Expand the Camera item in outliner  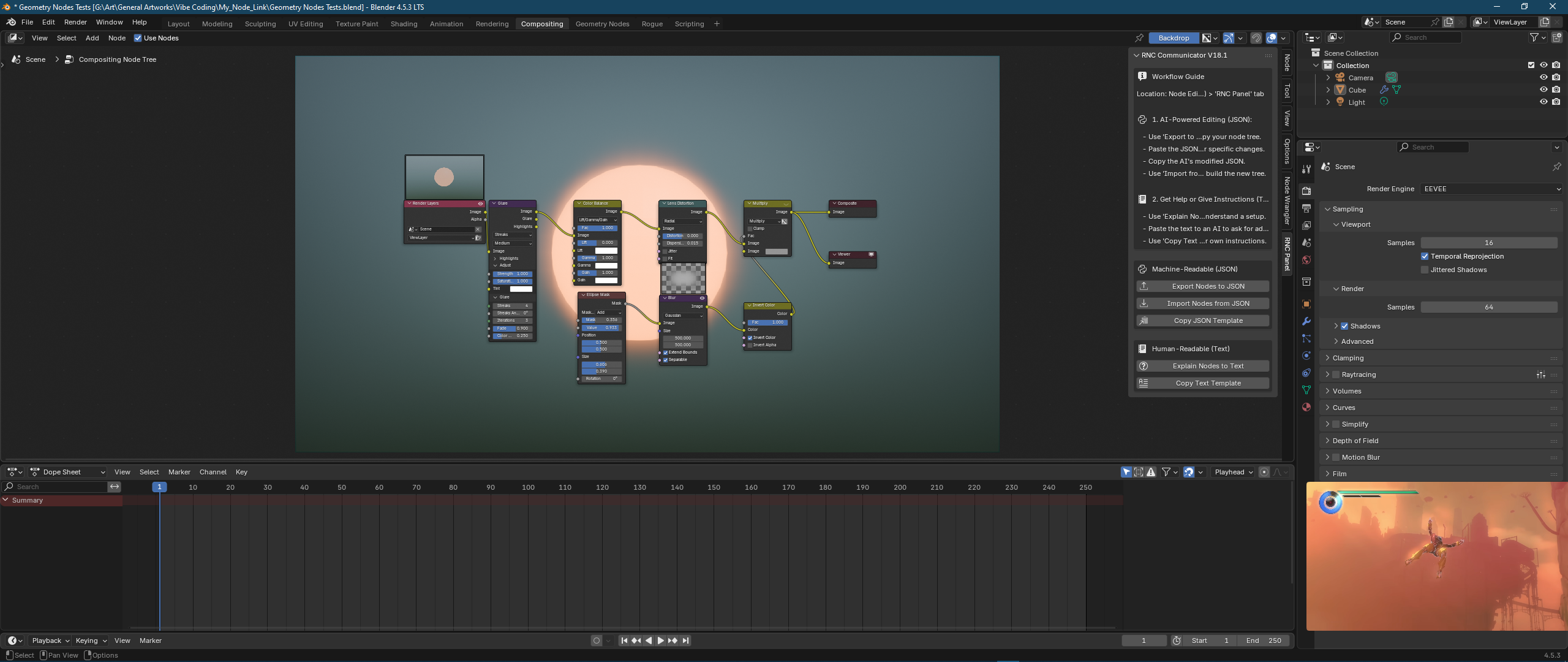click(1328, 78)
